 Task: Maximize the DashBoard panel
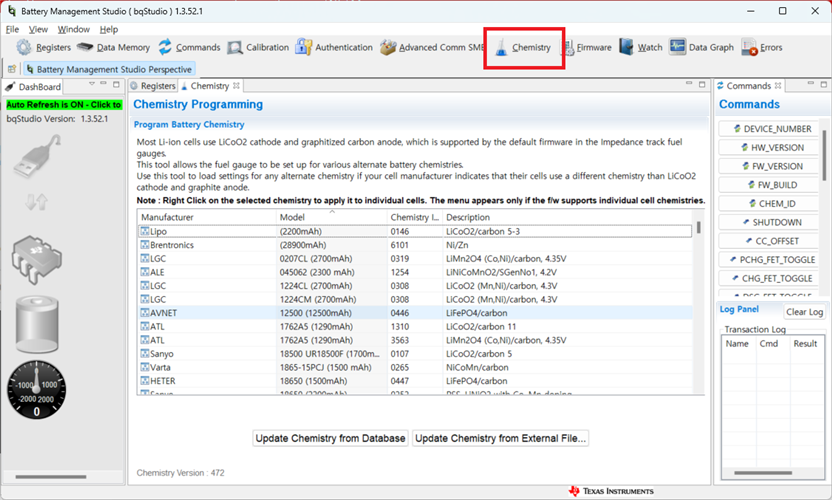[116, 84]
